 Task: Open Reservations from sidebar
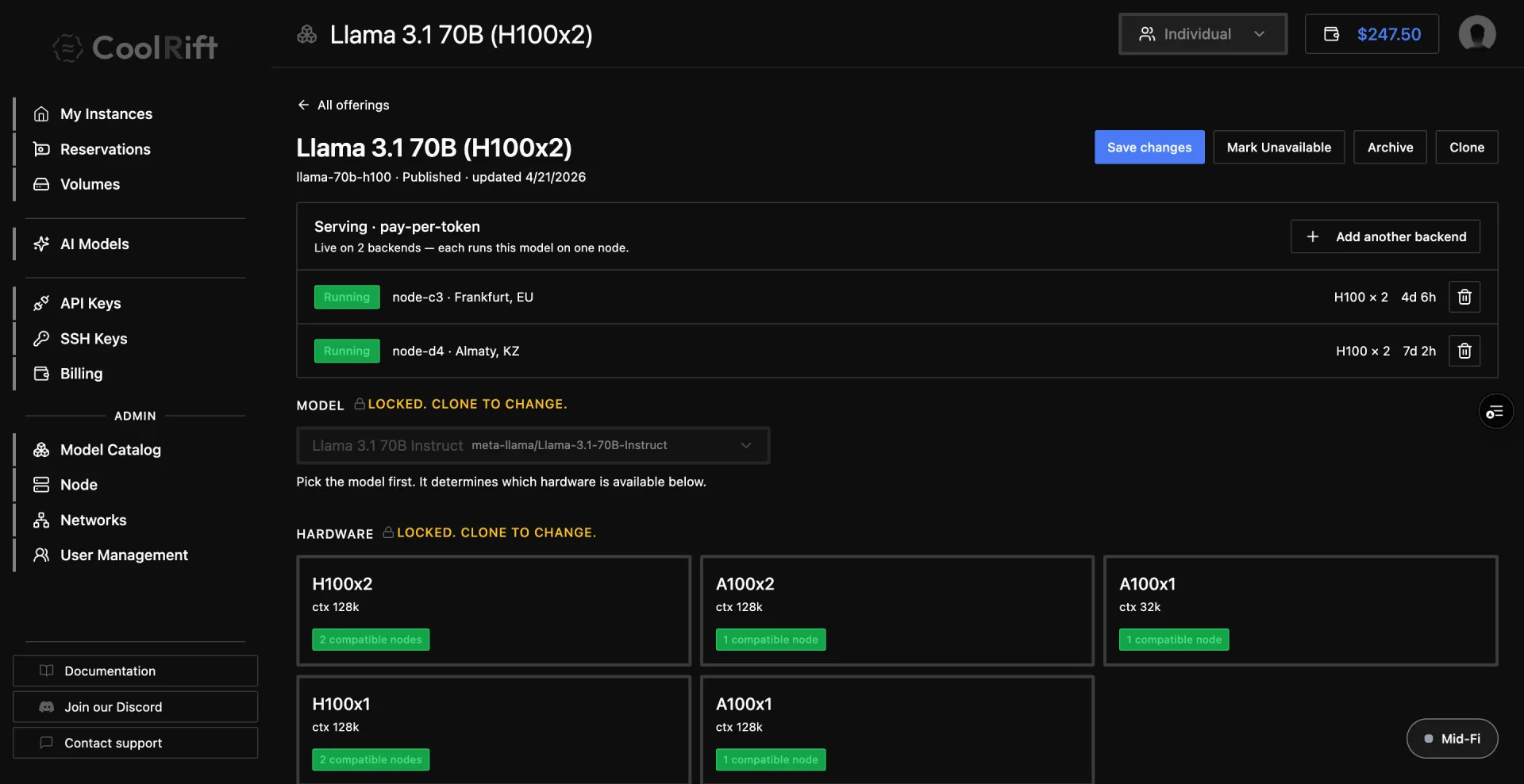105,149
